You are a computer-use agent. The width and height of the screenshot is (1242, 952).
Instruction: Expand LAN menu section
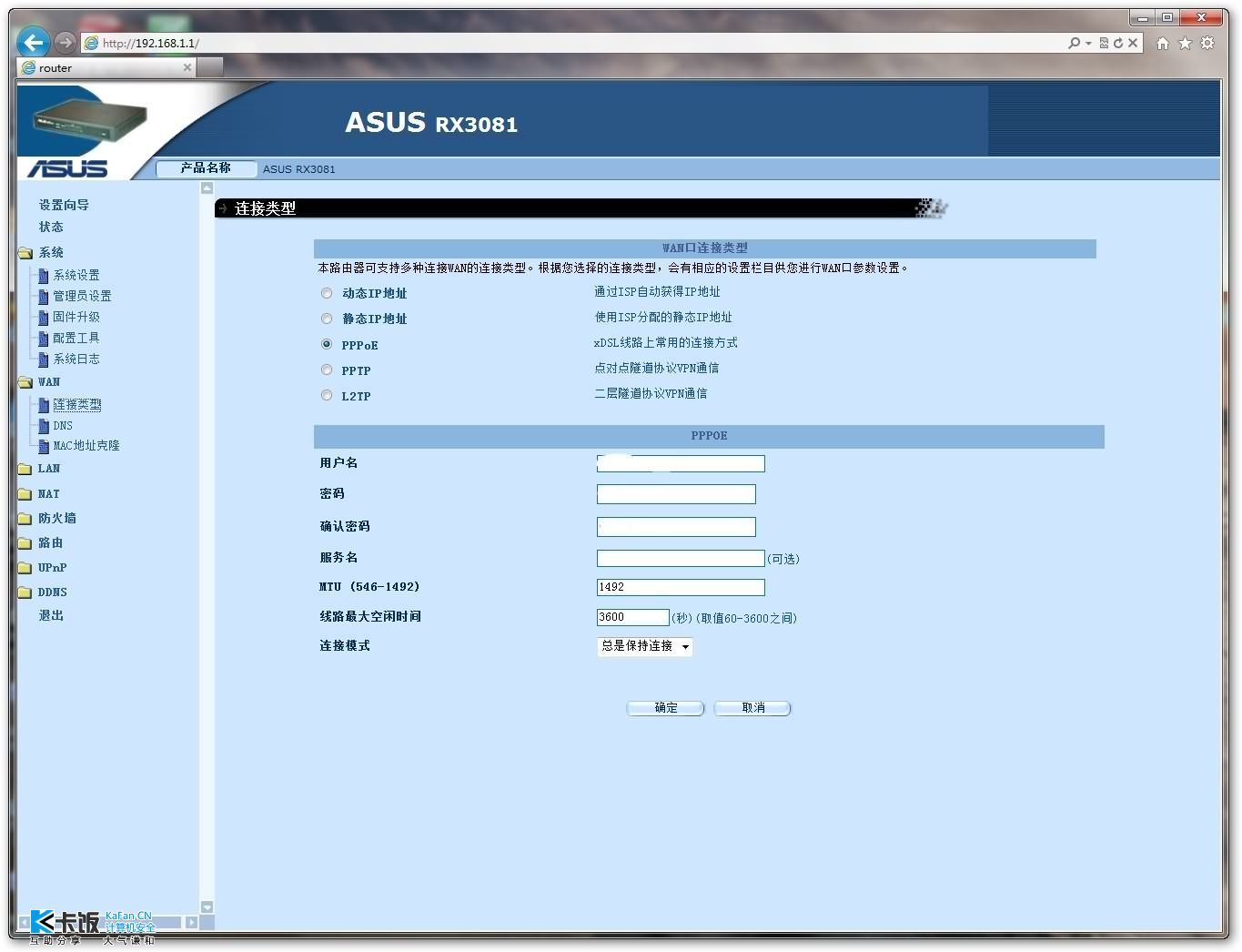coord(49,469)
